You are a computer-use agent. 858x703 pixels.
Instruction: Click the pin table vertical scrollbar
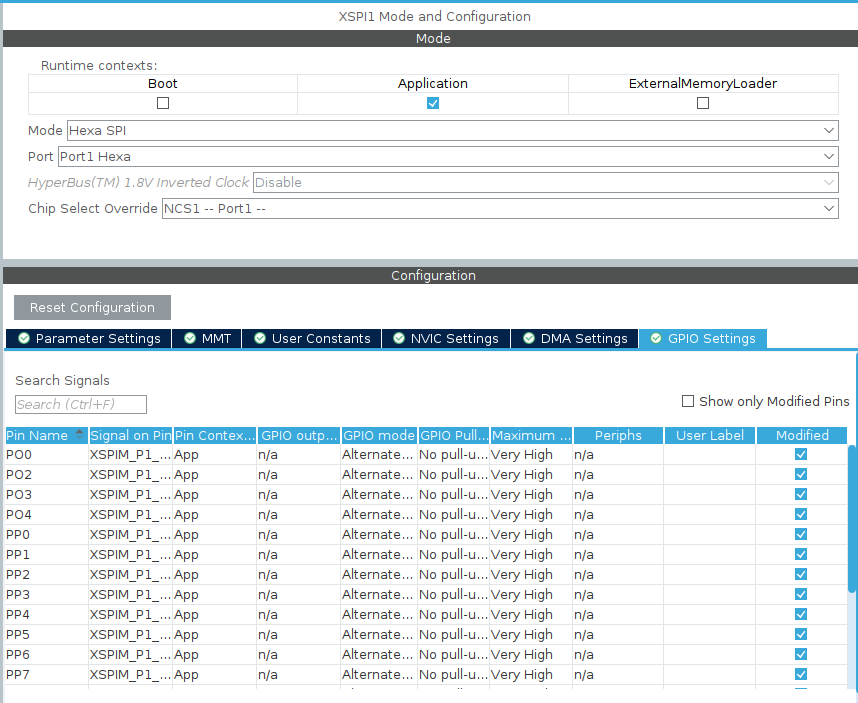coord(851,518)
